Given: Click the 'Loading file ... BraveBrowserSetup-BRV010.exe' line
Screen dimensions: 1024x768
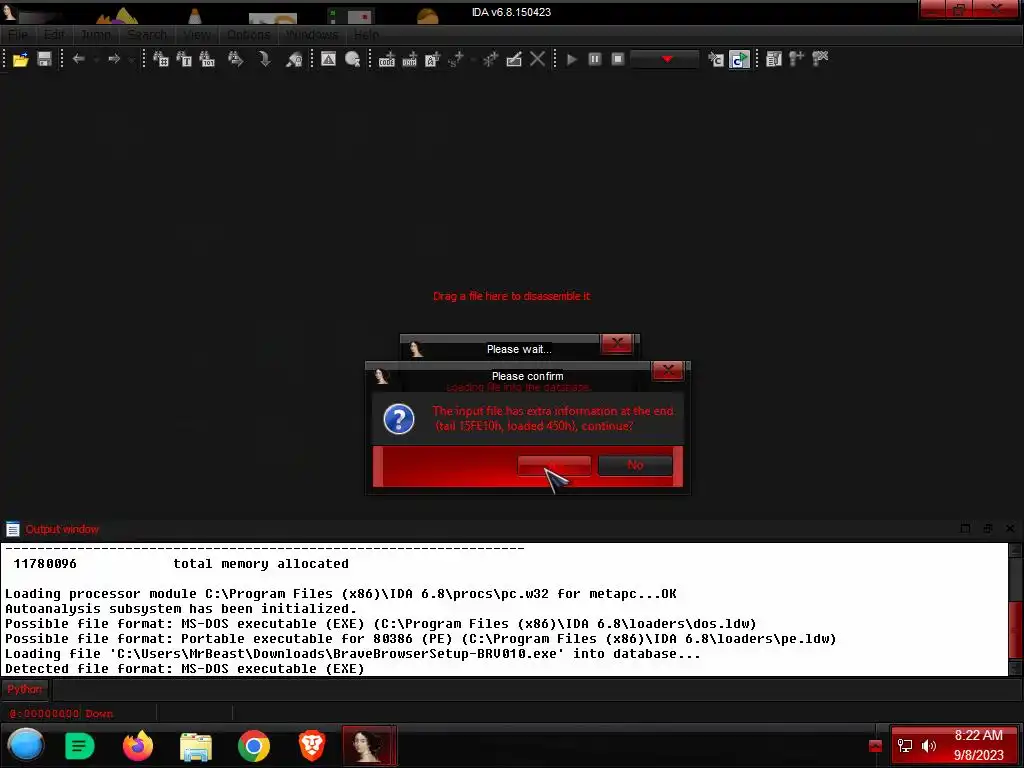Looking at the screenshot, I should pyautogui.click(x=353, y=654).
